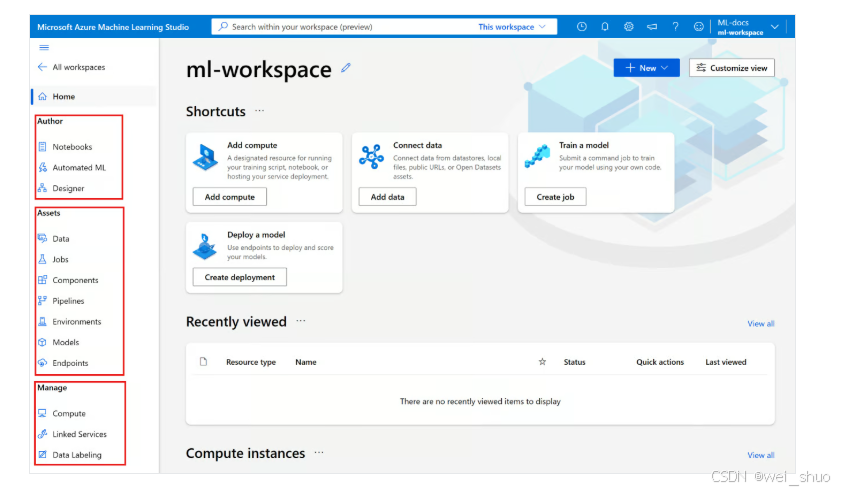Image resolution: width=842 pixels, height=492 pixels.
Task: Click the Microsoft Azure Machine Learning Studio title
Action: pyautogui.click(x=113, y=27)
